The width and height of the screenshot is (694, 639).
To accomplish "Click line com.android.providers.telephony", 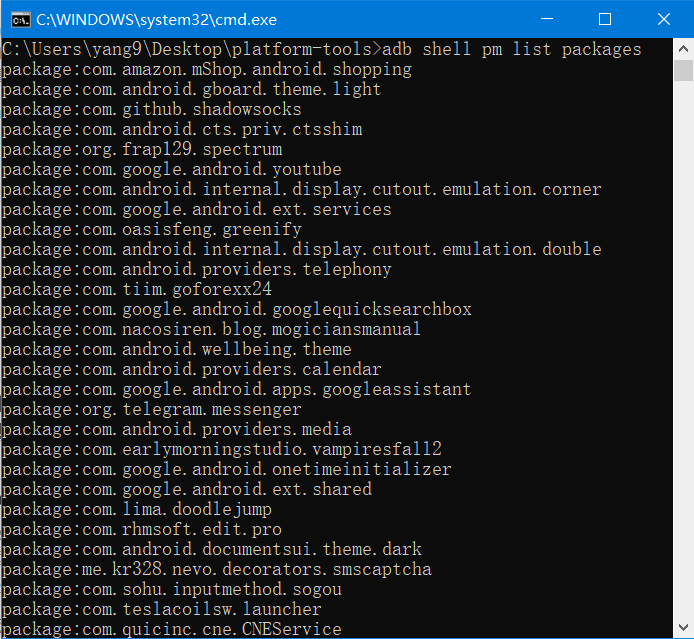I will pos(197,269).
